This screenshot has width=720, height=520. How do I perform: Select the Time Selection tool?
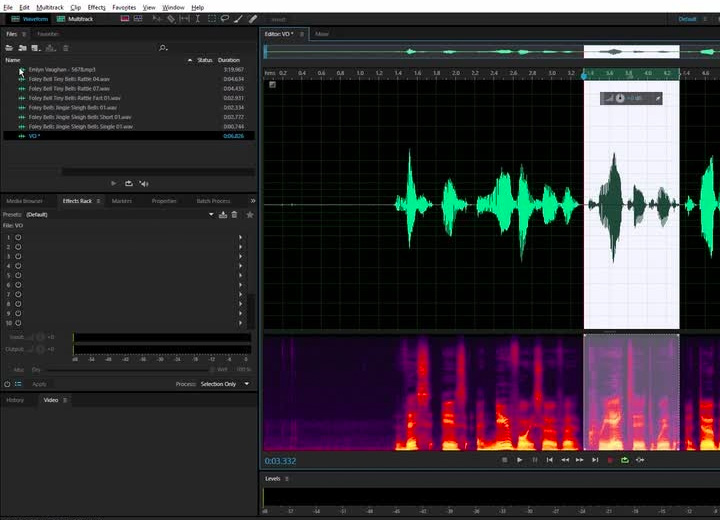[198, 19]
